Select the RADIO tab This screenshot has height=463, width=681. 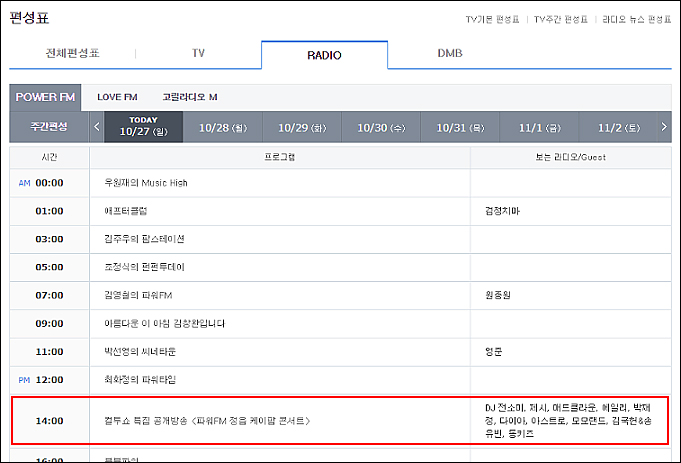324,55
